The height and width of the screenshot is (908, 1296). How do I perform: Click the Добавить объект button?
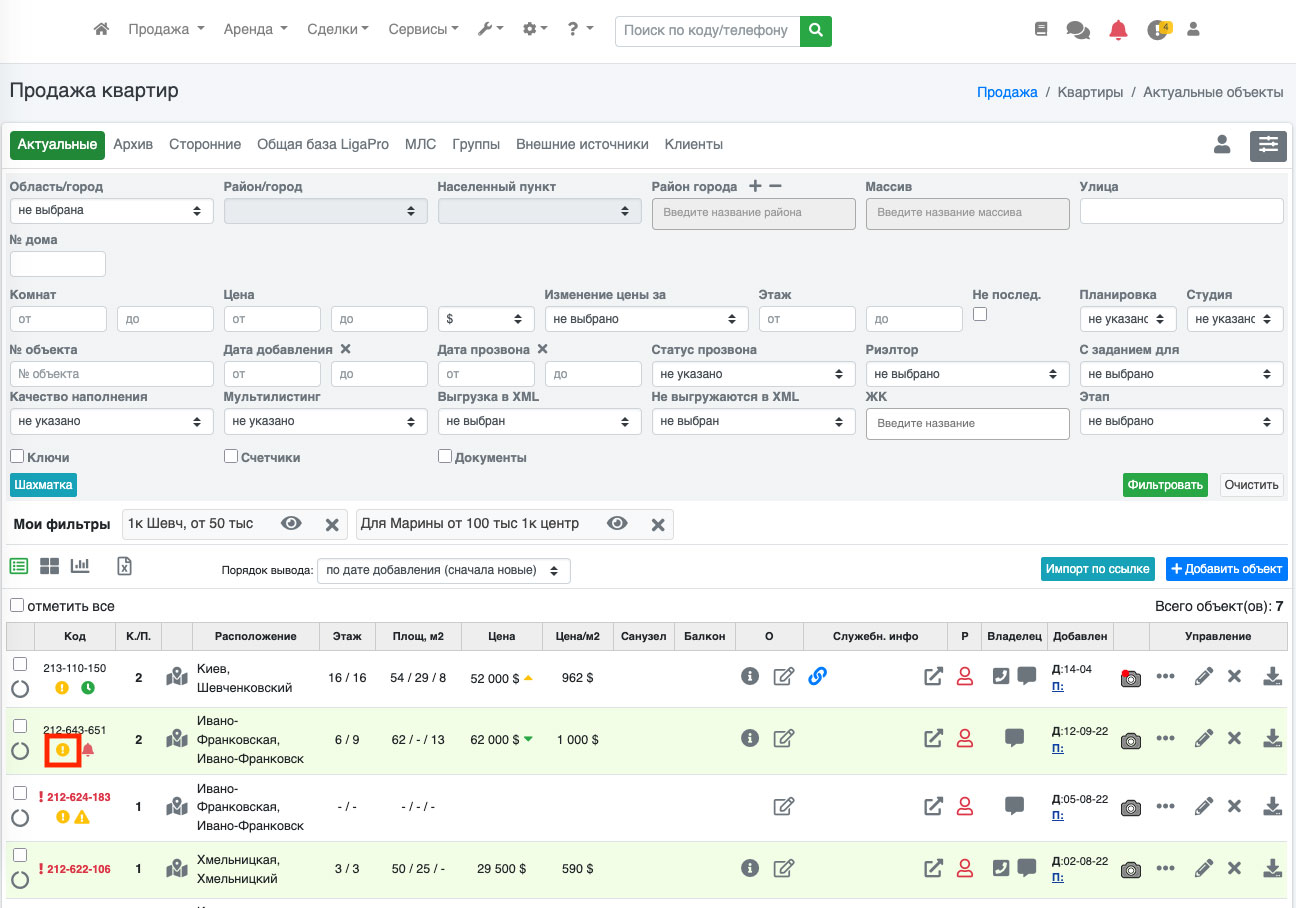click(1226, 569)
